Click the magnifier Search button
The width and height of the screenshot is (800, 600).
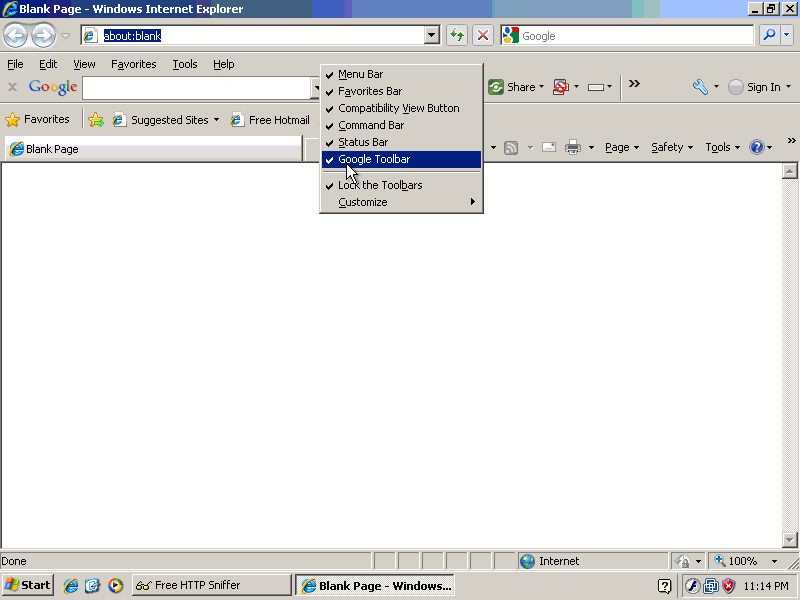pos(769,35)
